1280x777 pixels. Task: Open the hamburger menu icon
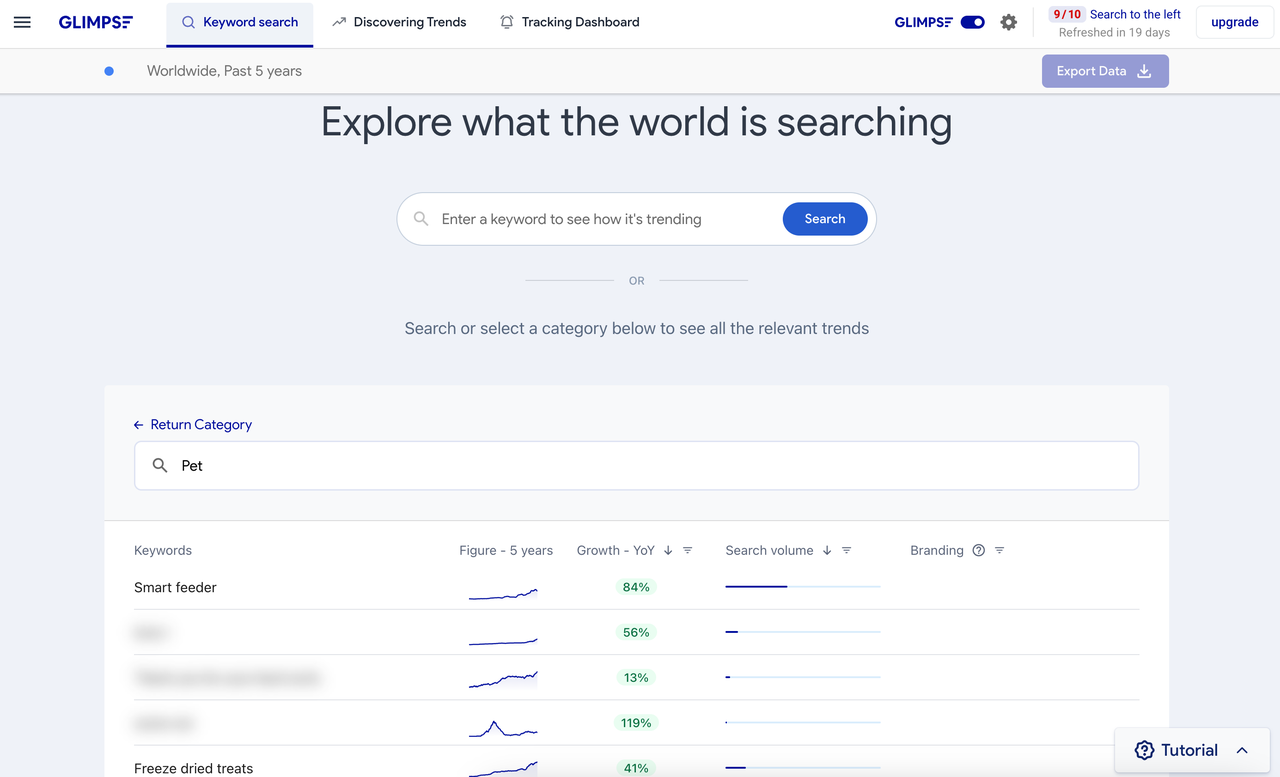tap(22, 22)
